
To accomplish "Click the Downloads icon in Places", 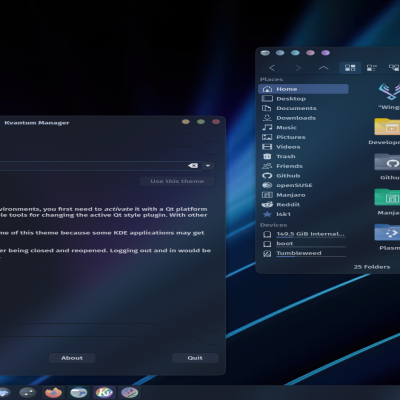I will [x=267, y=118].
